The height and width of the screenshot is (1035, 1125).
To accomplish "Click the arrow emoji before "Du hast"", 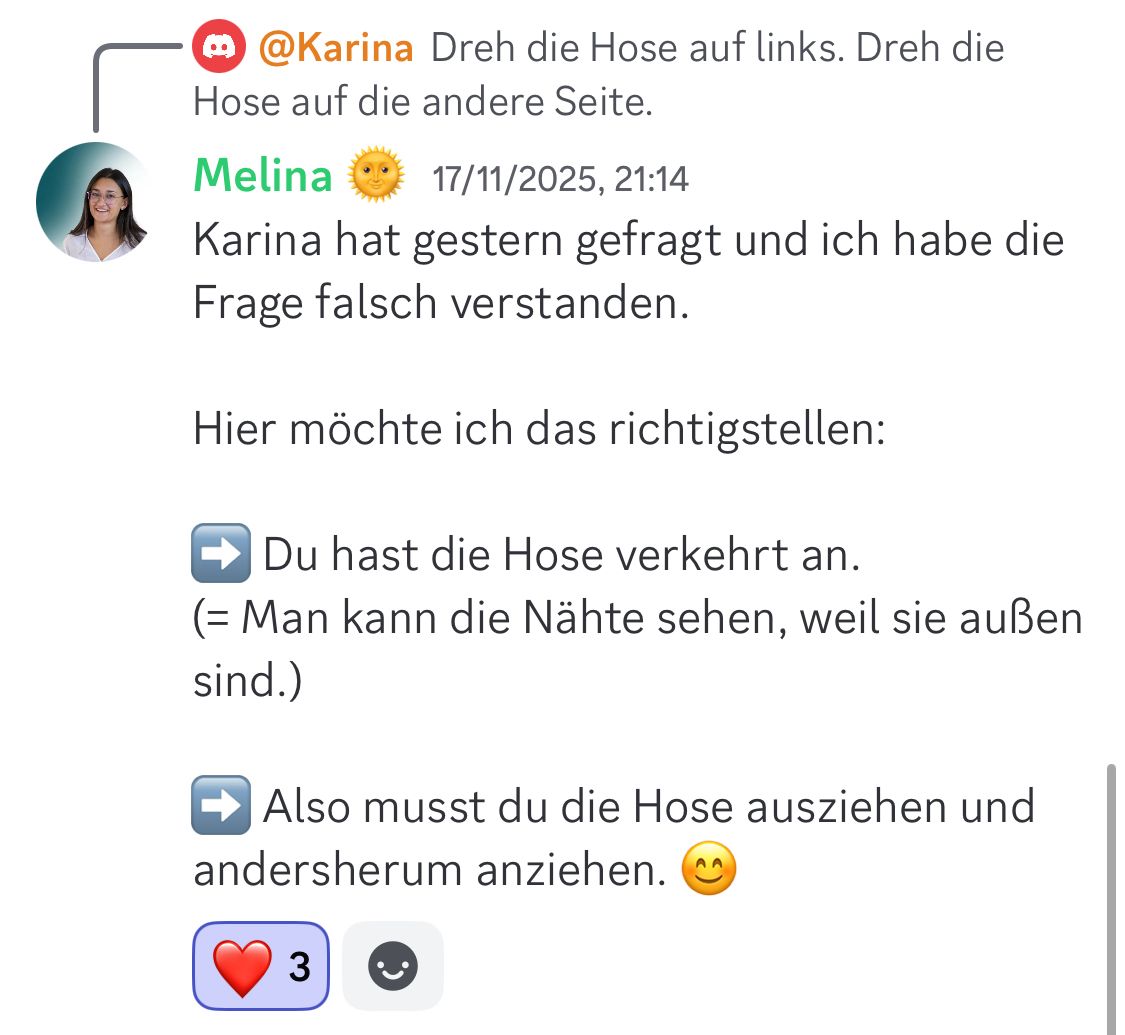I will (220, 556).
